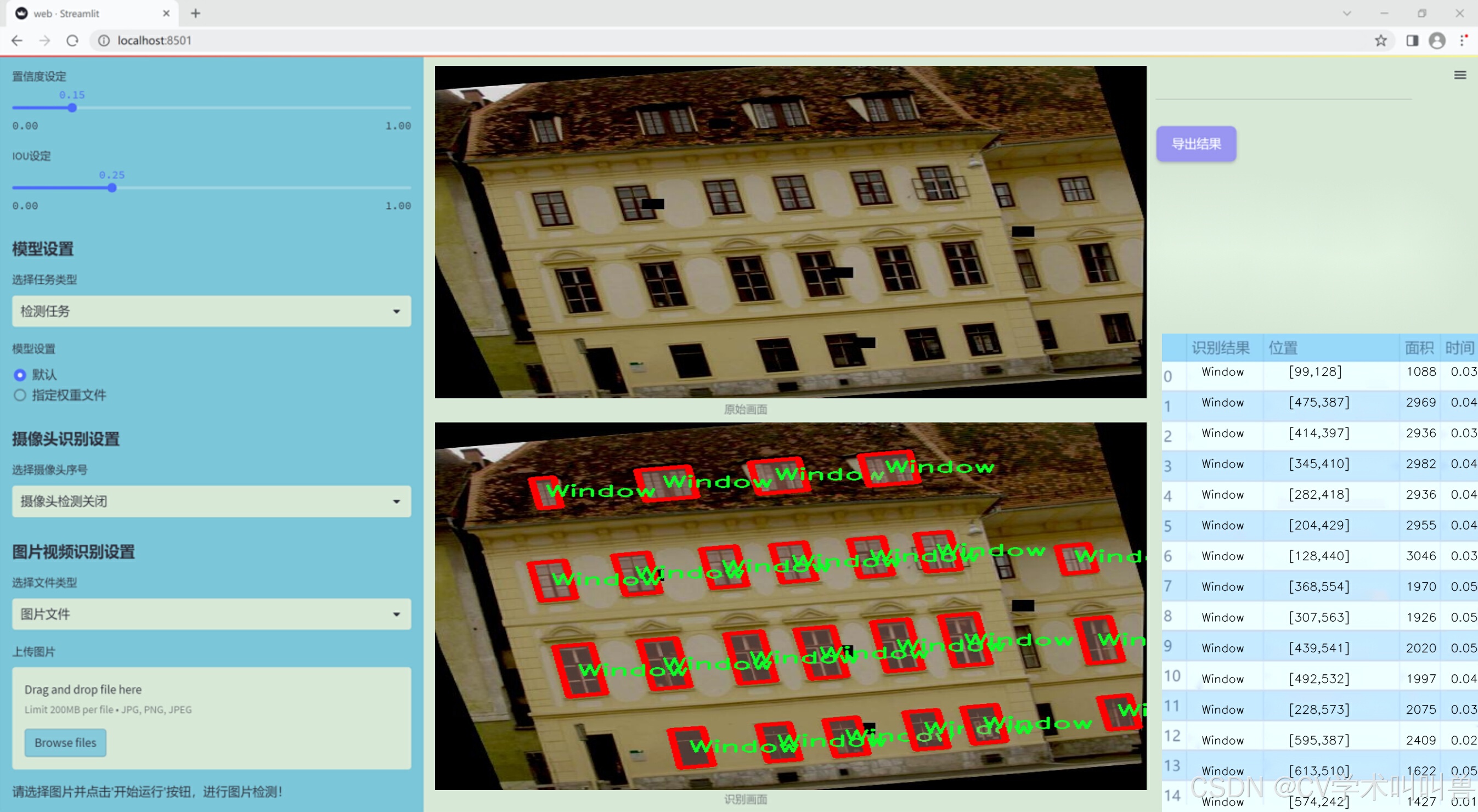
Task: Click the confidence slider handle at 0.15
Action: [72, 108]
